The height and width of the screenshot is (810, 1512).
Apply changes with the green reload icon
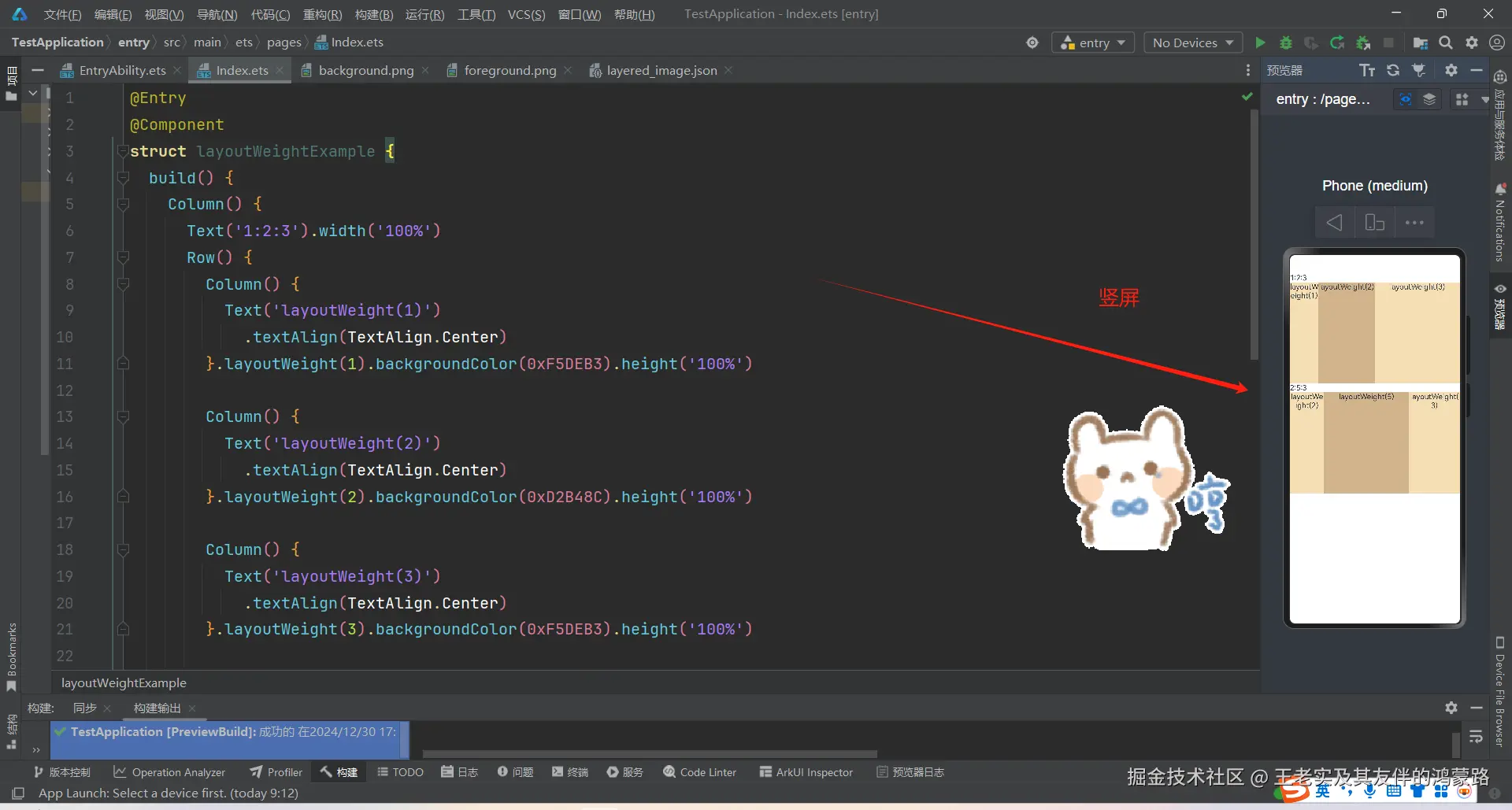coord(1337,43)
